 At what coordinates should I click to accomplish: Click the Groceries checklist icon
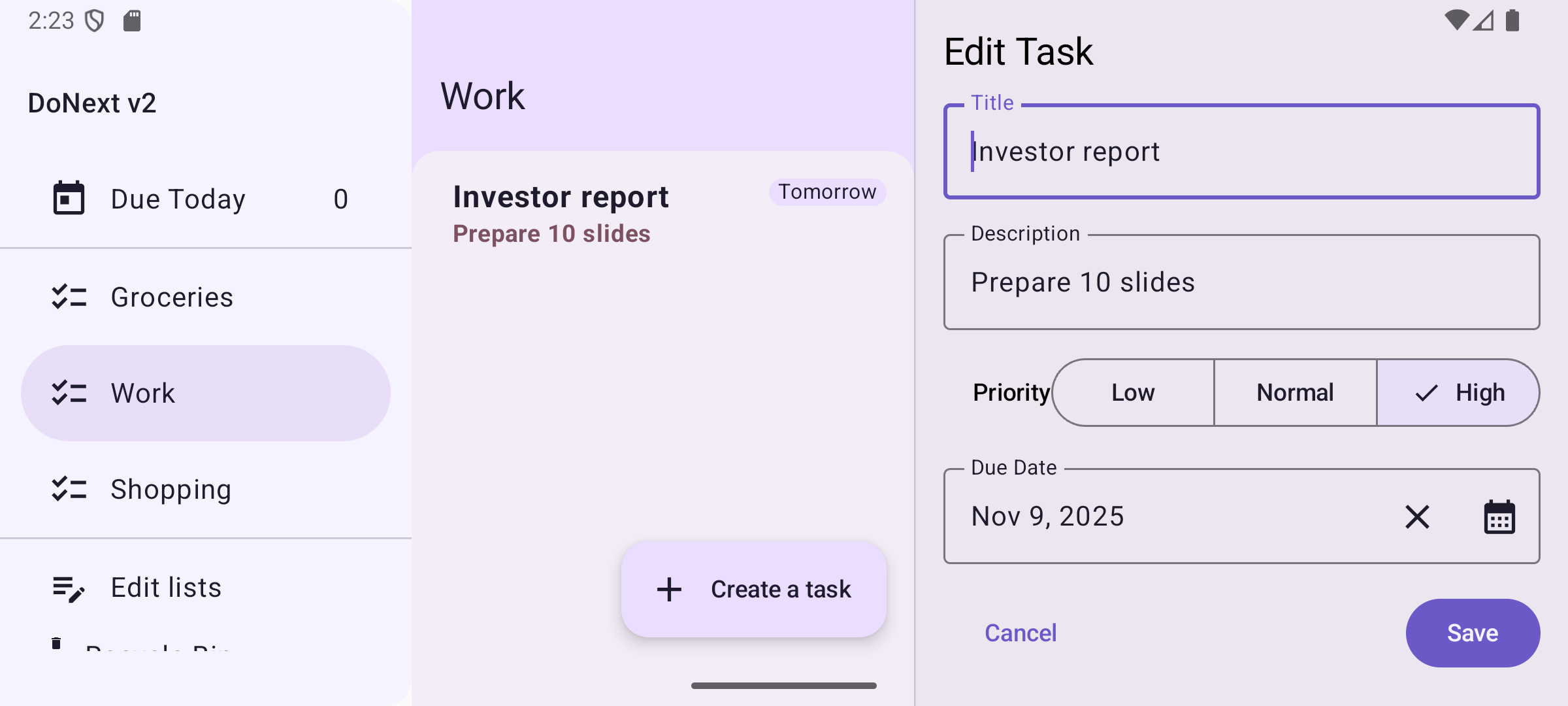pyautogui.click(x=69, y=297)
